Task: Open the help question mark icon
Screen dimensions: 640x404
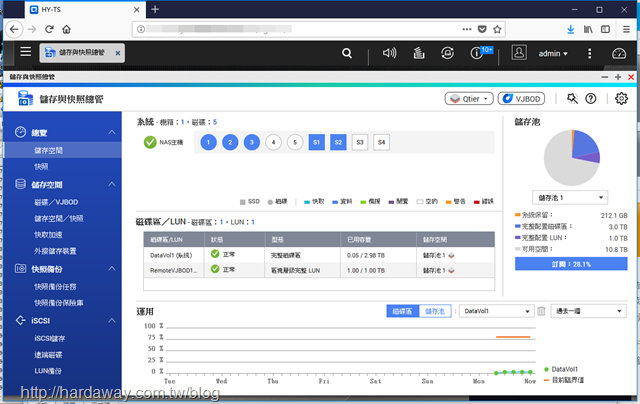Action: tap(591, 99)
